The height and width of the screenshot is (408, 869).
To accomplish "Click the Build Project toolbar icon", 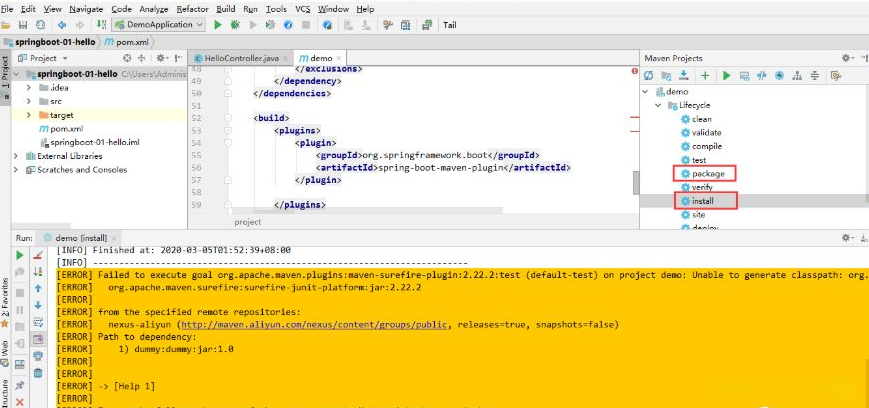I will [x=101, y=25].
